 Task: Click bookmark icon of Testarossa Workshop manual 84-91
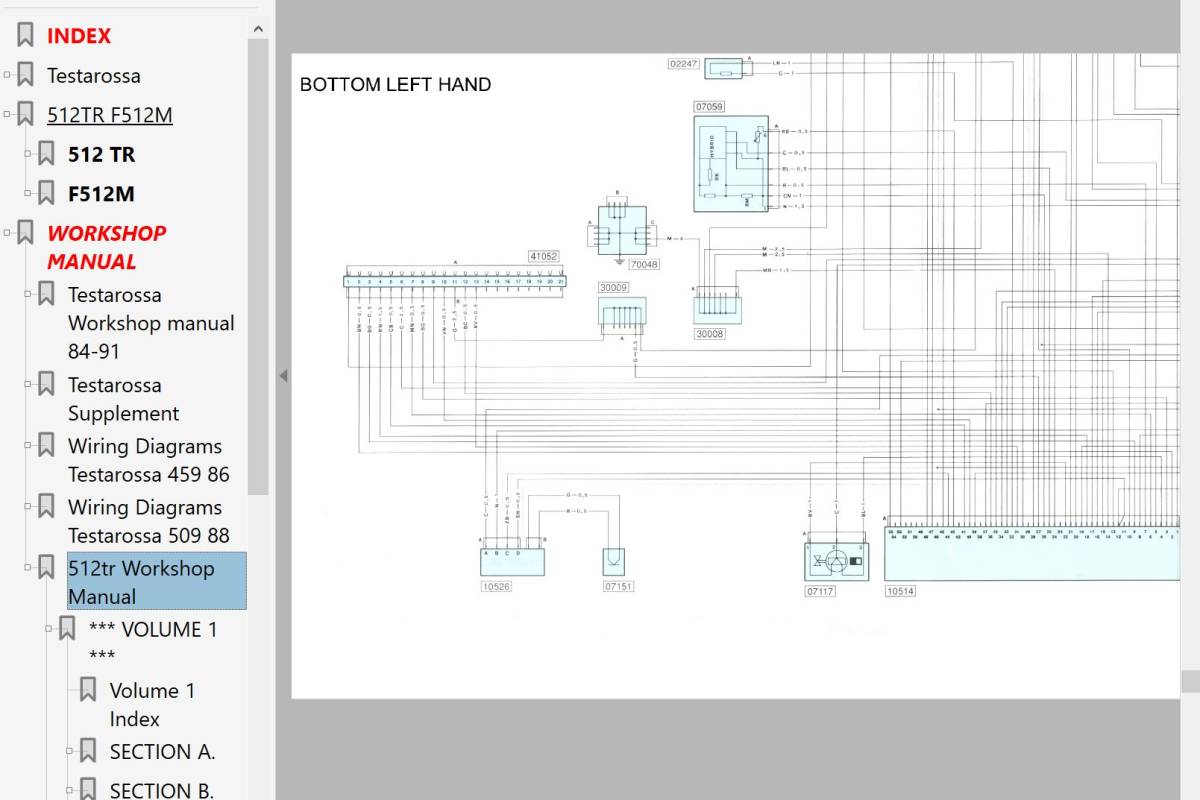[x=46, y=294]
